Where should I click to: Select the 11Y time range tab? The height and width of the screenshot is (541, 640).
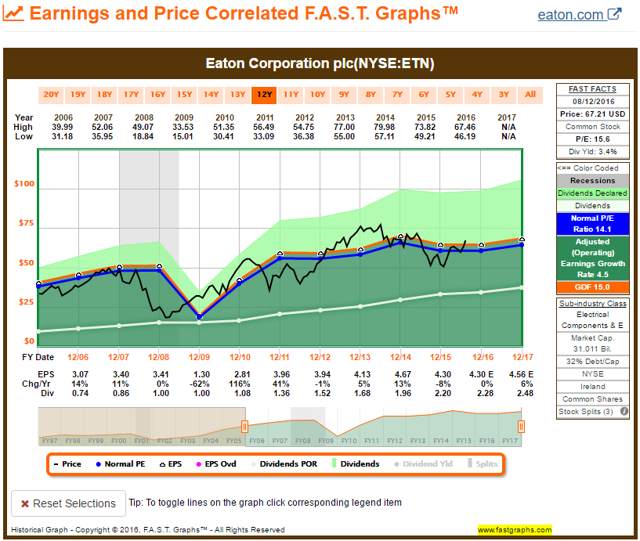(291, 95)
